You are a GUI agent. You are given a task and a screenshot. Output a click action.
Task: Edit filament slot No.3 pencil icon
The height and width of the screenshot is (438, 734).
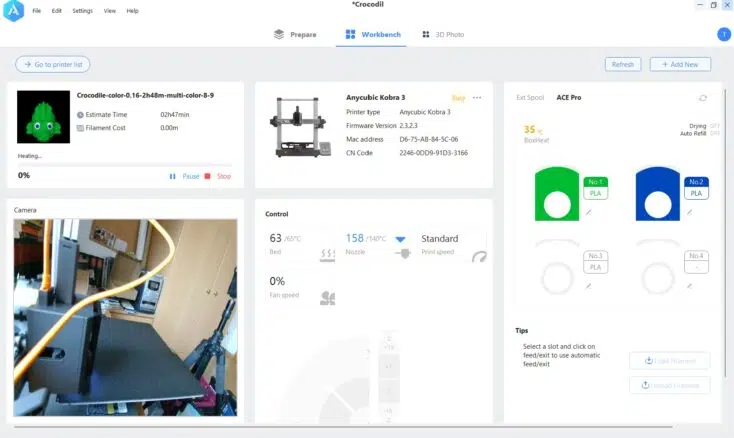pyautogui.click(x=588, y=286)
